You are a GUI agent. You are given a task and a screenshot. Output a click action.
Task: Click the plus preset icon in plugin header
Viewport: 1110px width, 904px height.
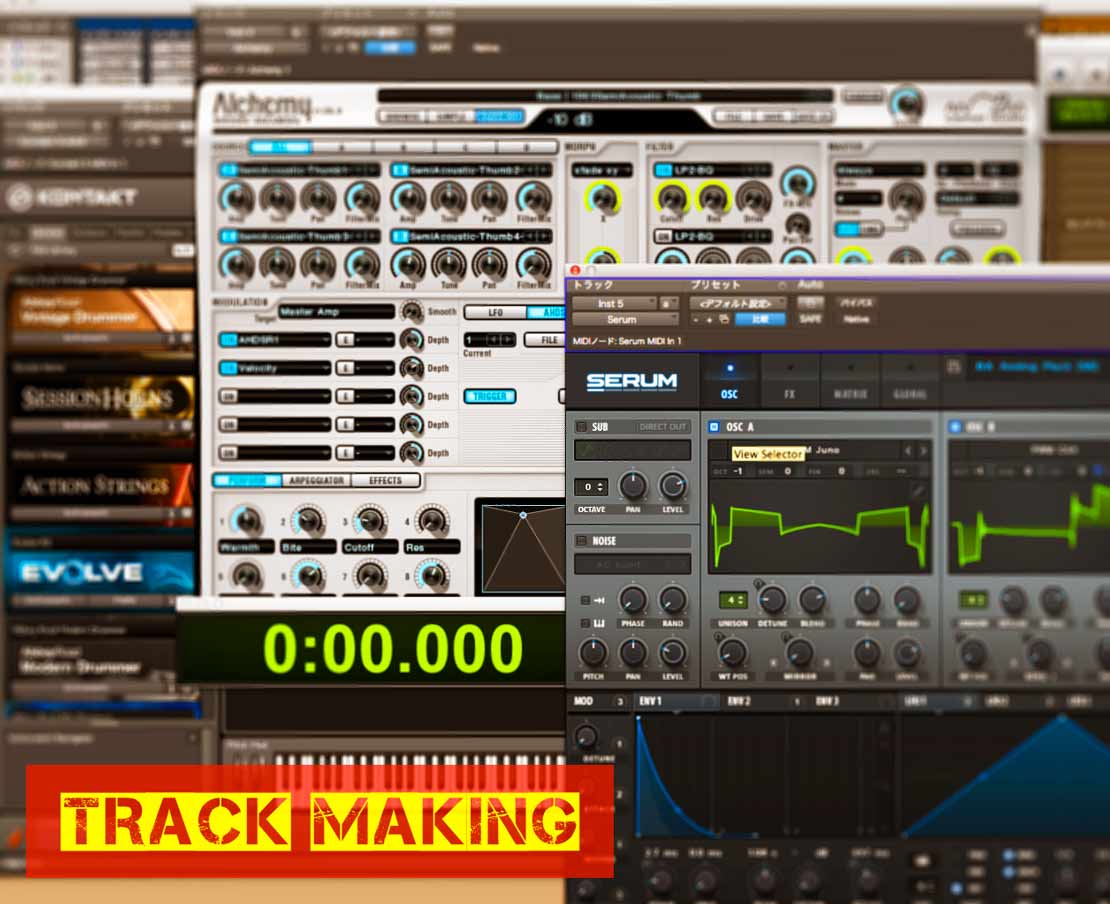709,320
